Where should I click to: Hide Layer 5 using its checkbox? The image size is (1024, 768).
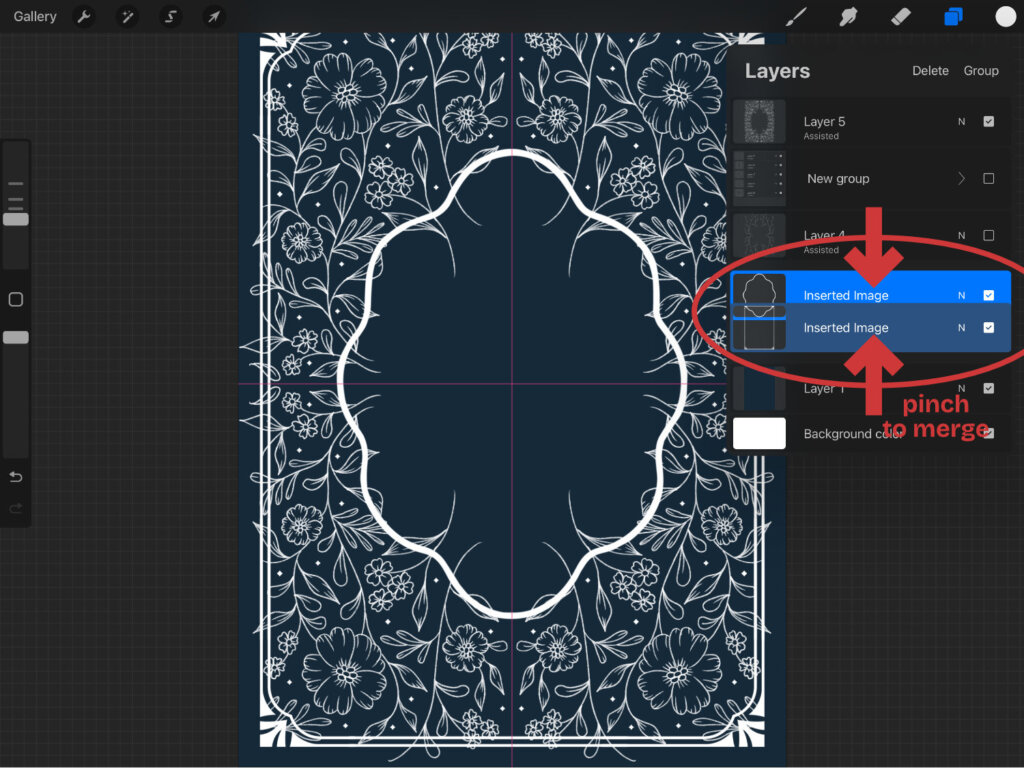(989, 122)
